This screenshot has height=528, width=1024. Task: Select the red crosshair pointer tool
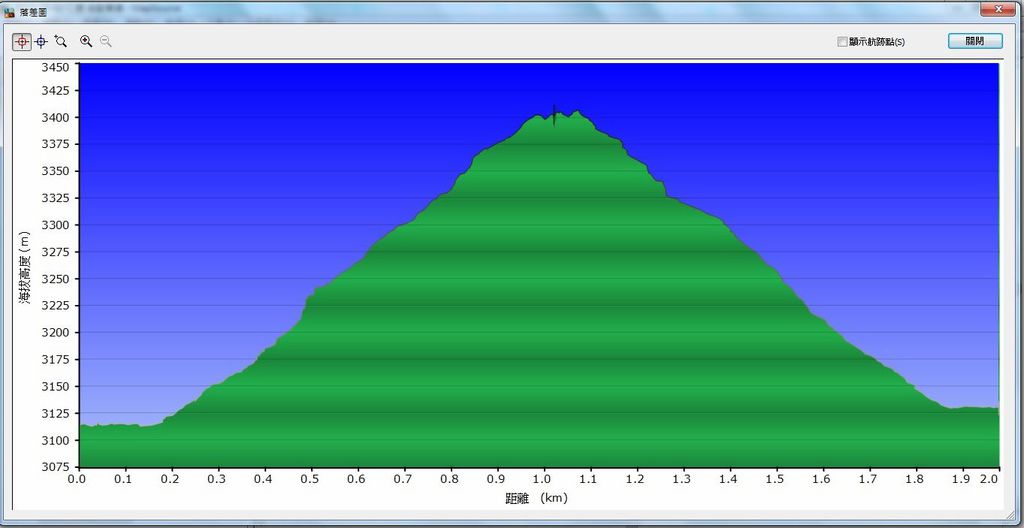tap(22, 41)
